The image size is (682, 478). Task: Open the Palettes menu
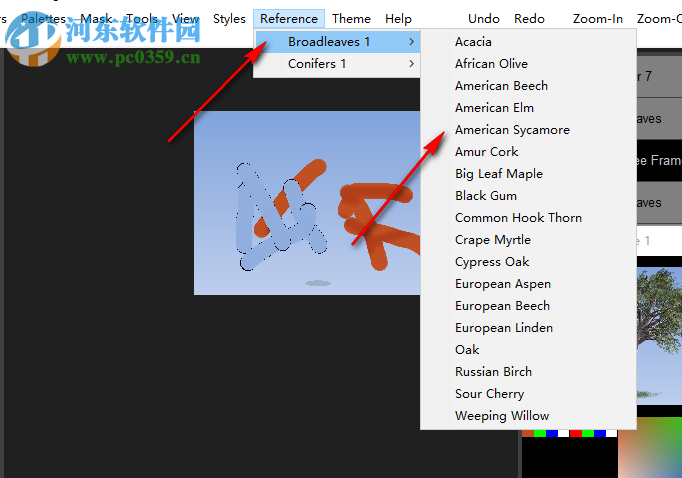coord(43,19)
